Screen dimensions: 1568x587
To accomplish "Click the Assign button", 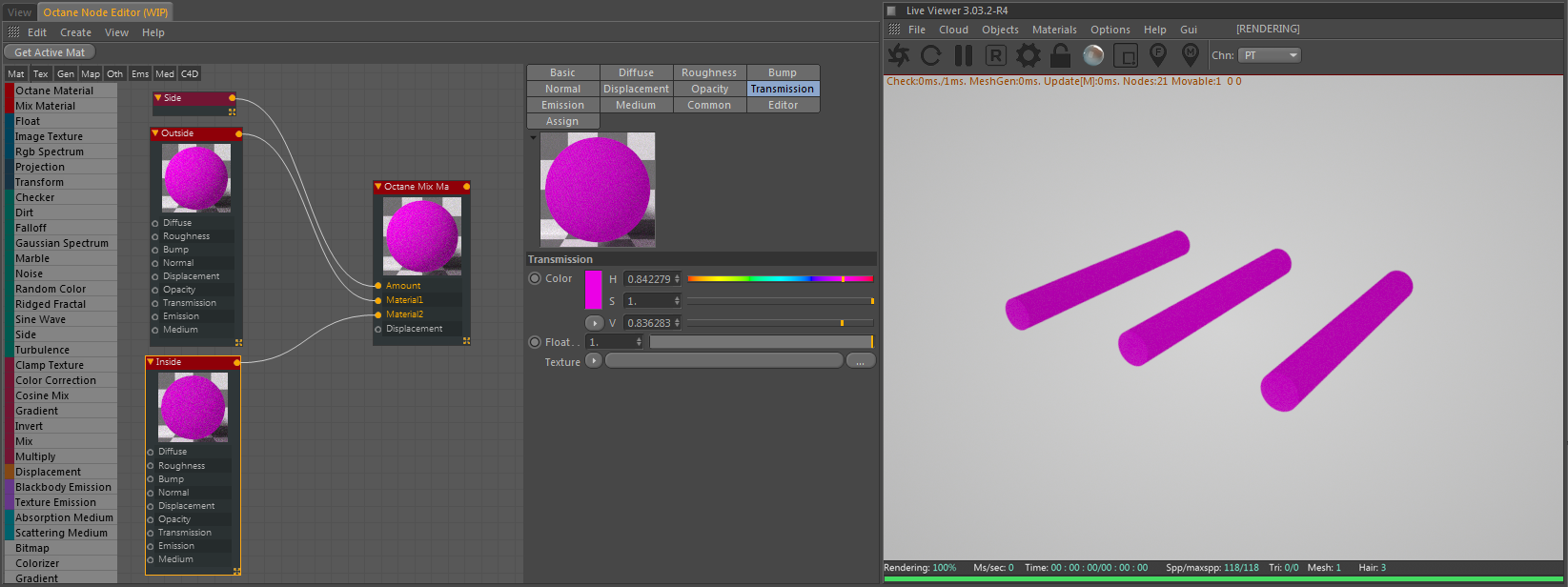I will click(563, 121).
